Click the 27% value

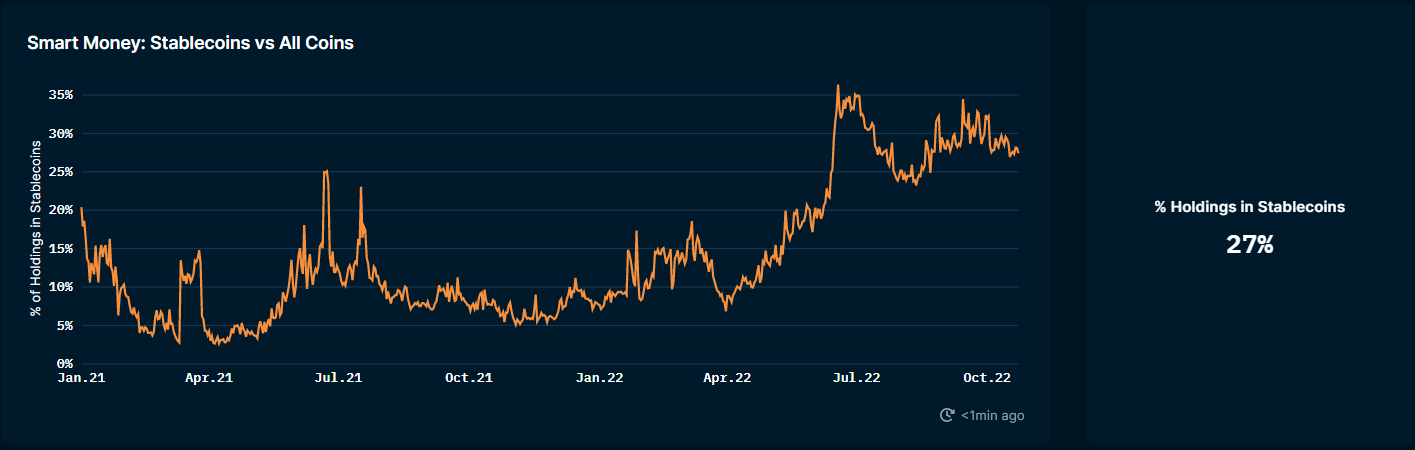(1249, 244)
